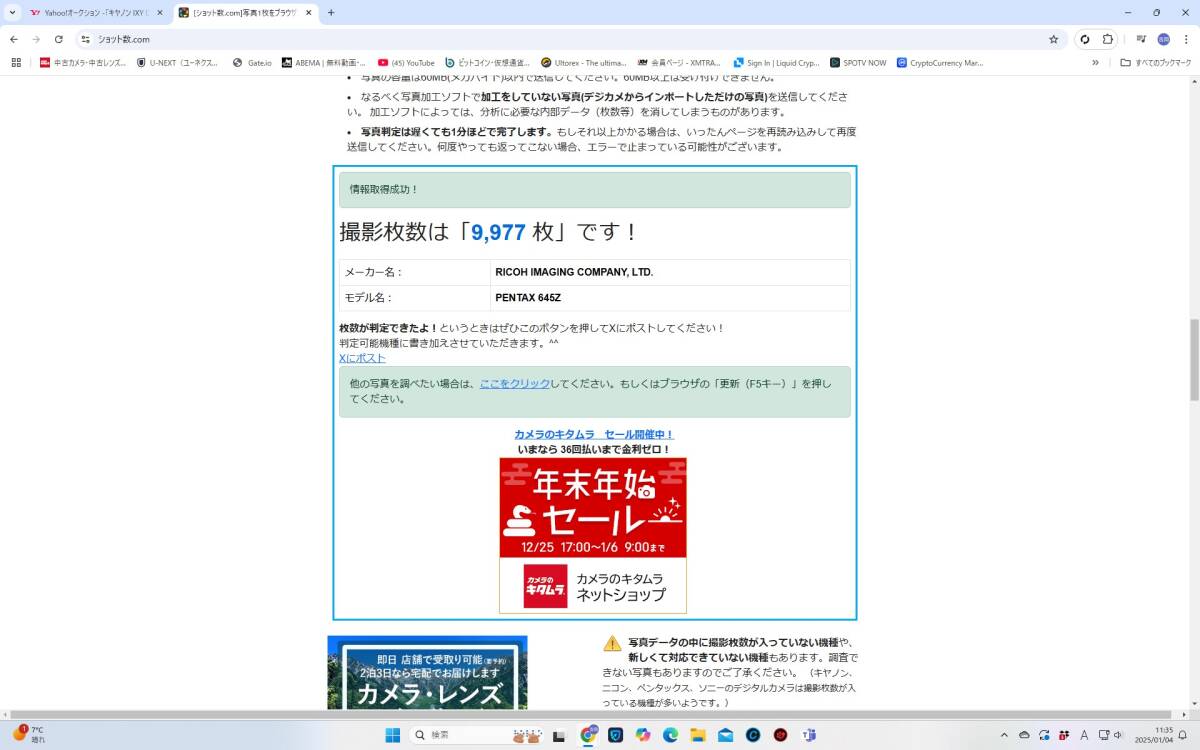
Task: Open the OneDrive cloud tray icon
Action: [1024, 735]
